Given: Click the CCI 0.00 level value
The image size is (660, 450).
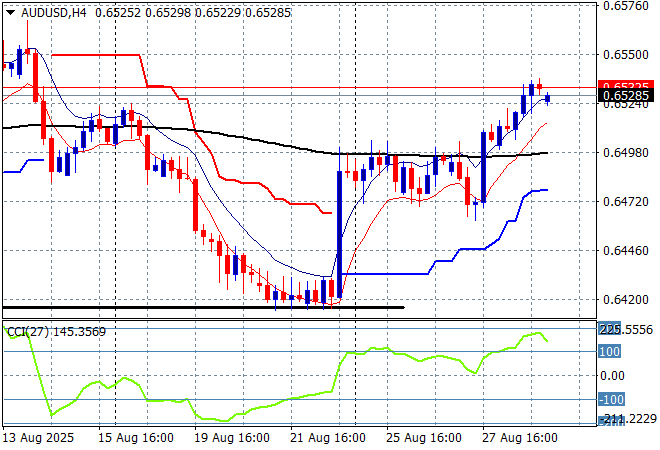Looking at the screenshot, I should tap(613, 376).
